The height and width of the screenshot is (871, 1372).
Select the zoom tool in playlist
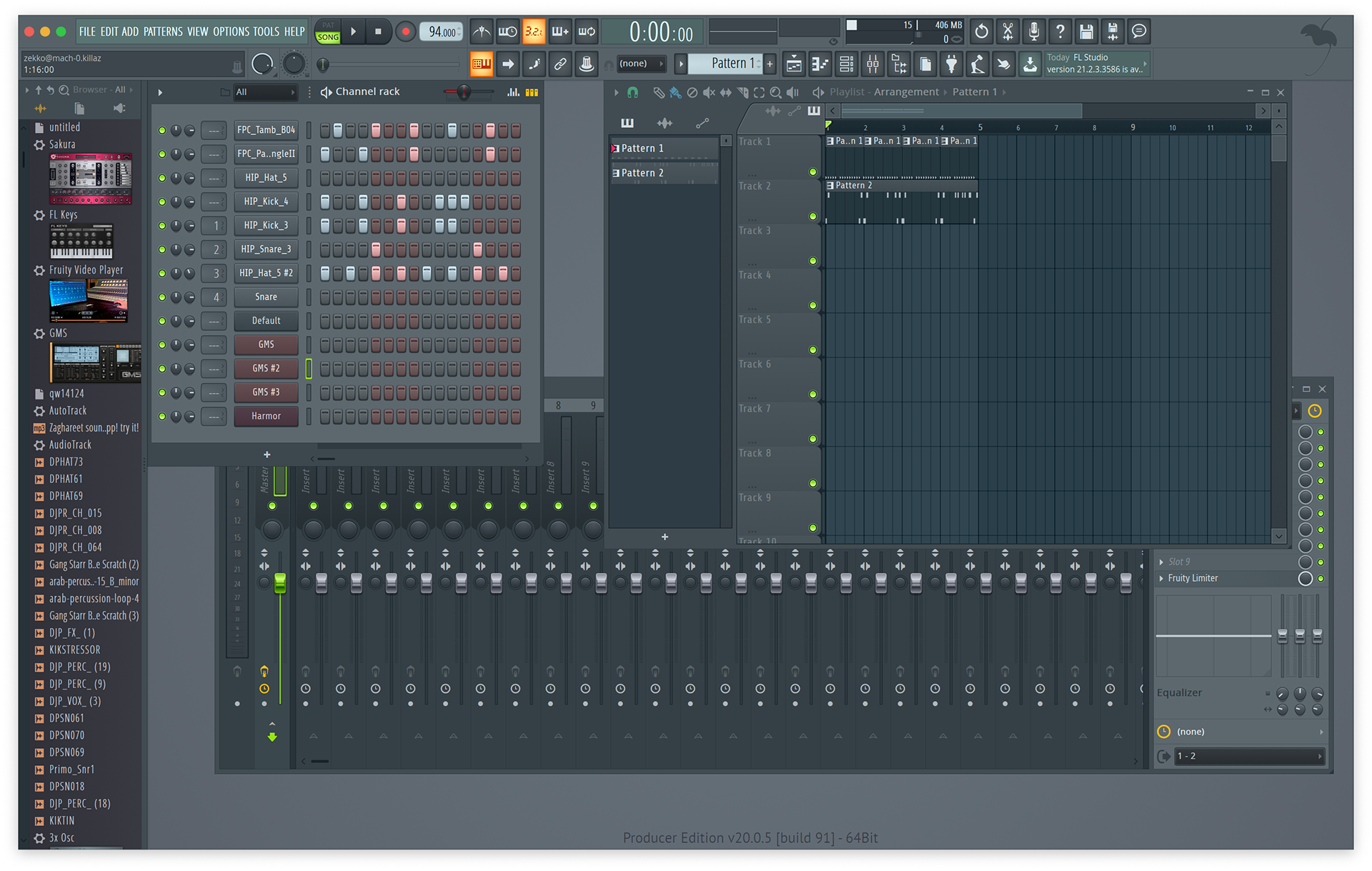click(775, 92)
